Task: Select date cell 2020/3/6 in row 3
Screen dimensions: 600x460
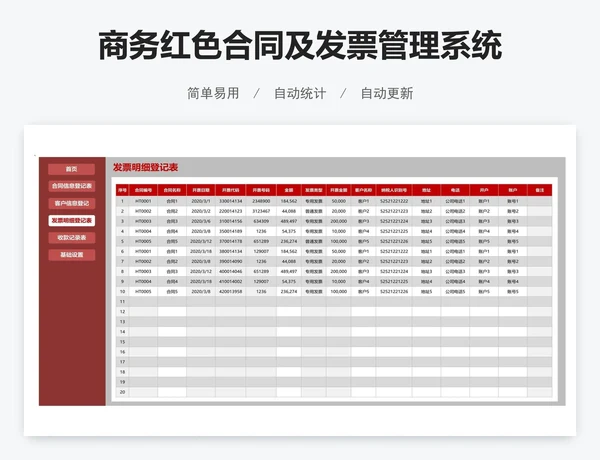Action: pyautogui.click(x=201, y=221)
